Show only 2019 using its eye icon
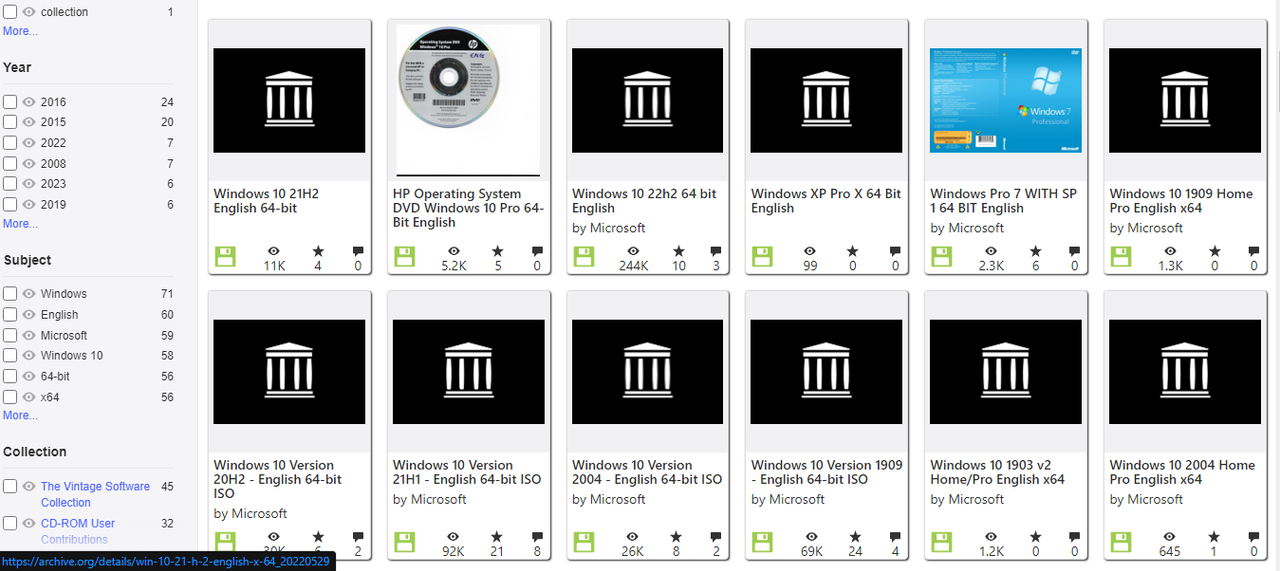 (29, 204)
